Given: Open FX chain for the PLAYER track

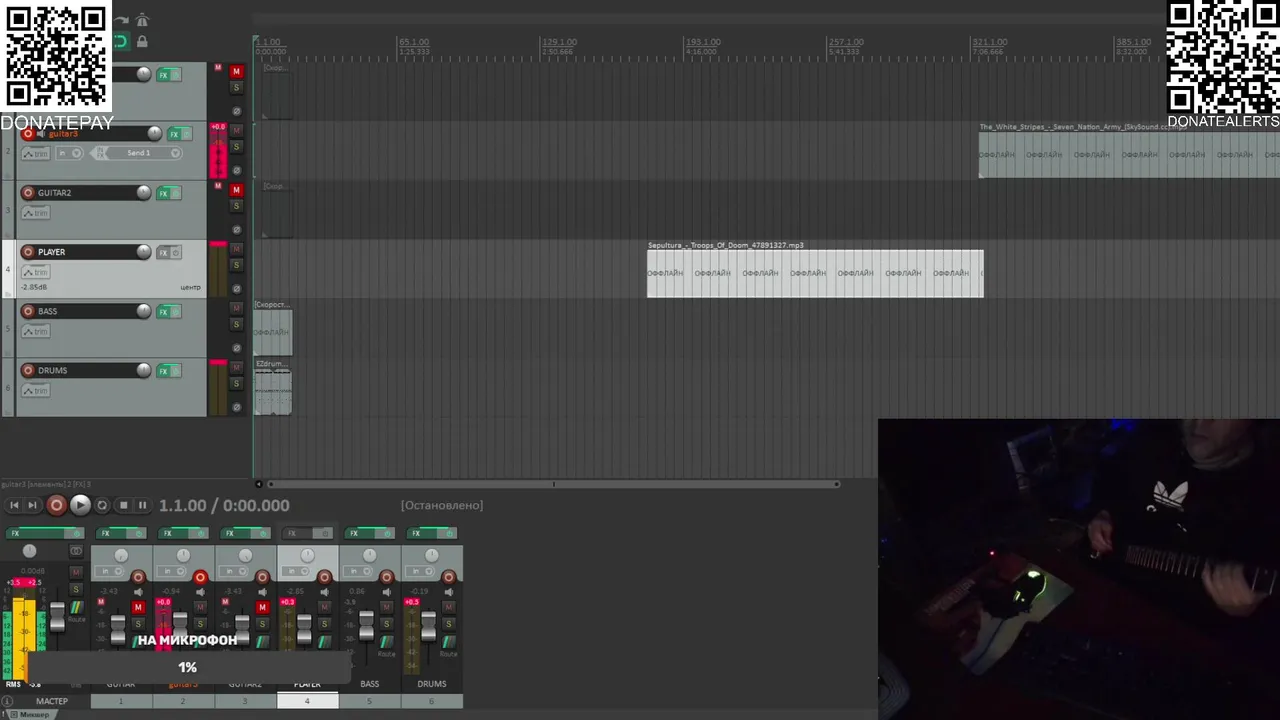Looking at the screenshot, I should [x=163, y=253].
